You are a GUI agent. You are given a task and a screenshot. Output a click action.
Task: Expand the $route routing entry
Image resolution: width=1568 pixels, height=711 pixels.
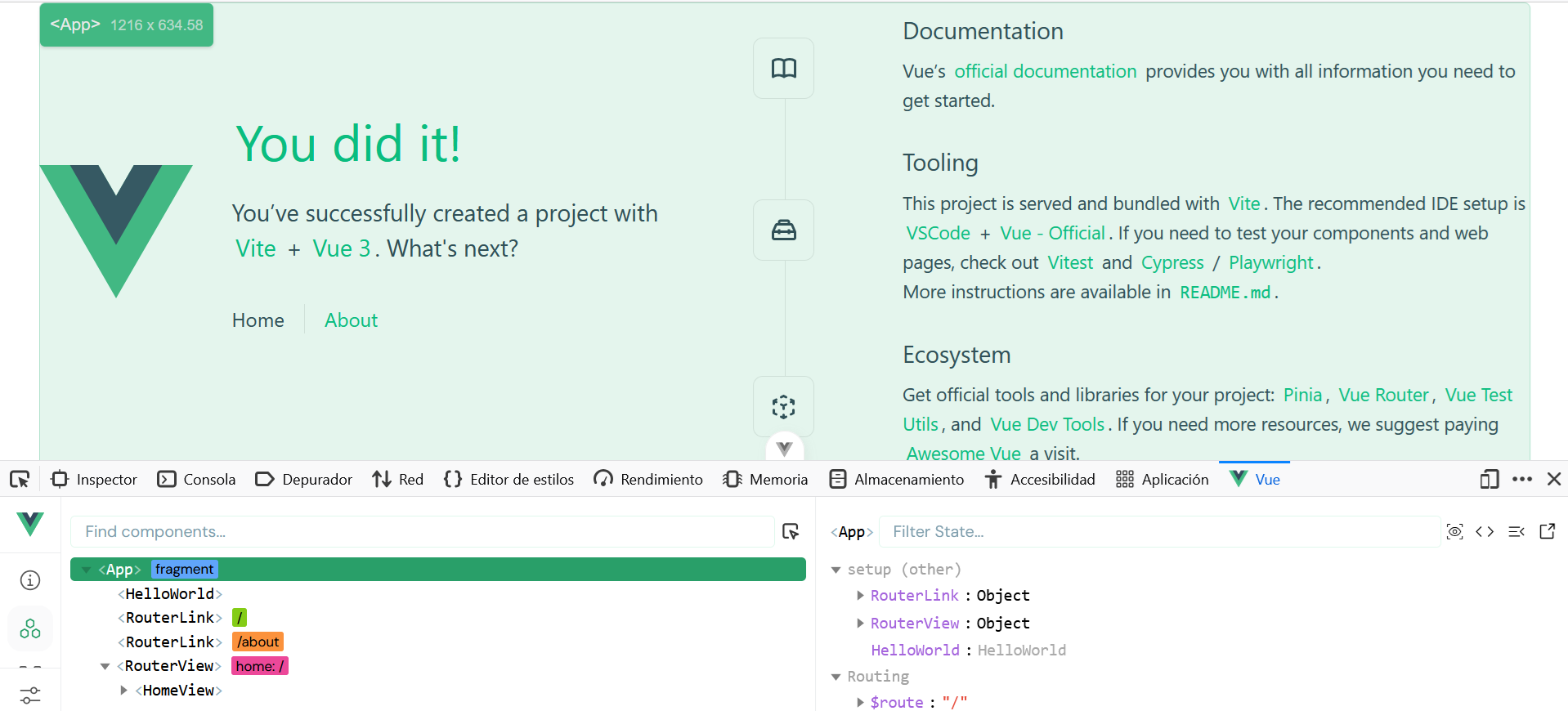[x=860, y=702]
